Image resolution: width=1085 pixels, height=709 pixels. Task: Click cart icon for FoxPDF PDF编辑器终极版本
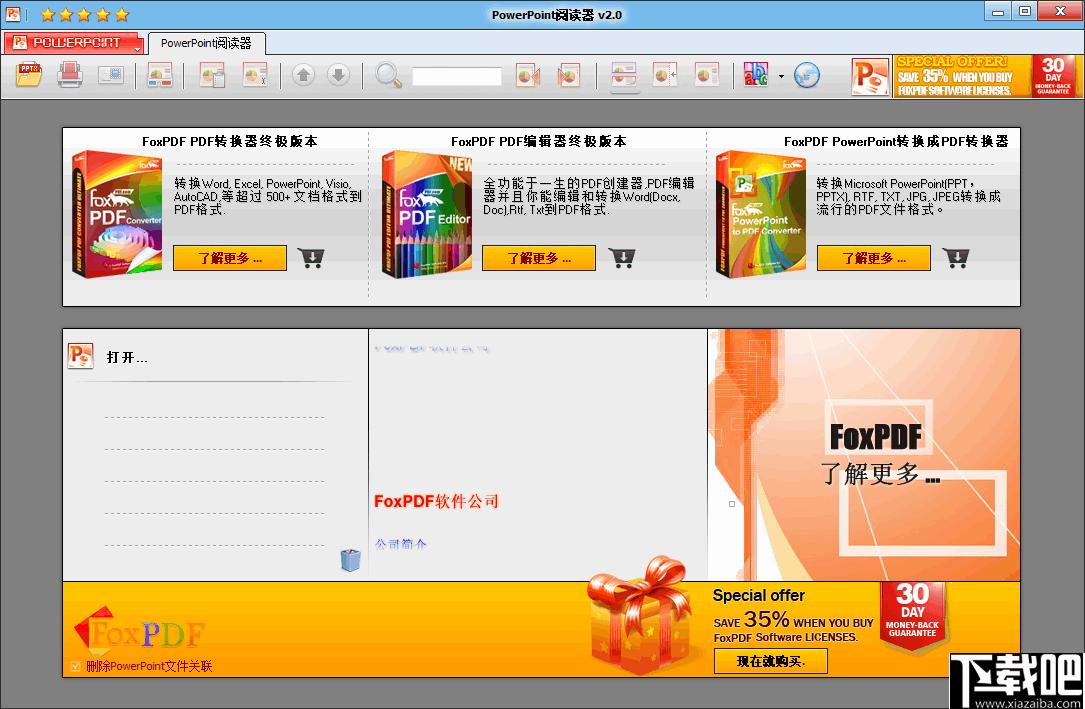pos(622,258)
